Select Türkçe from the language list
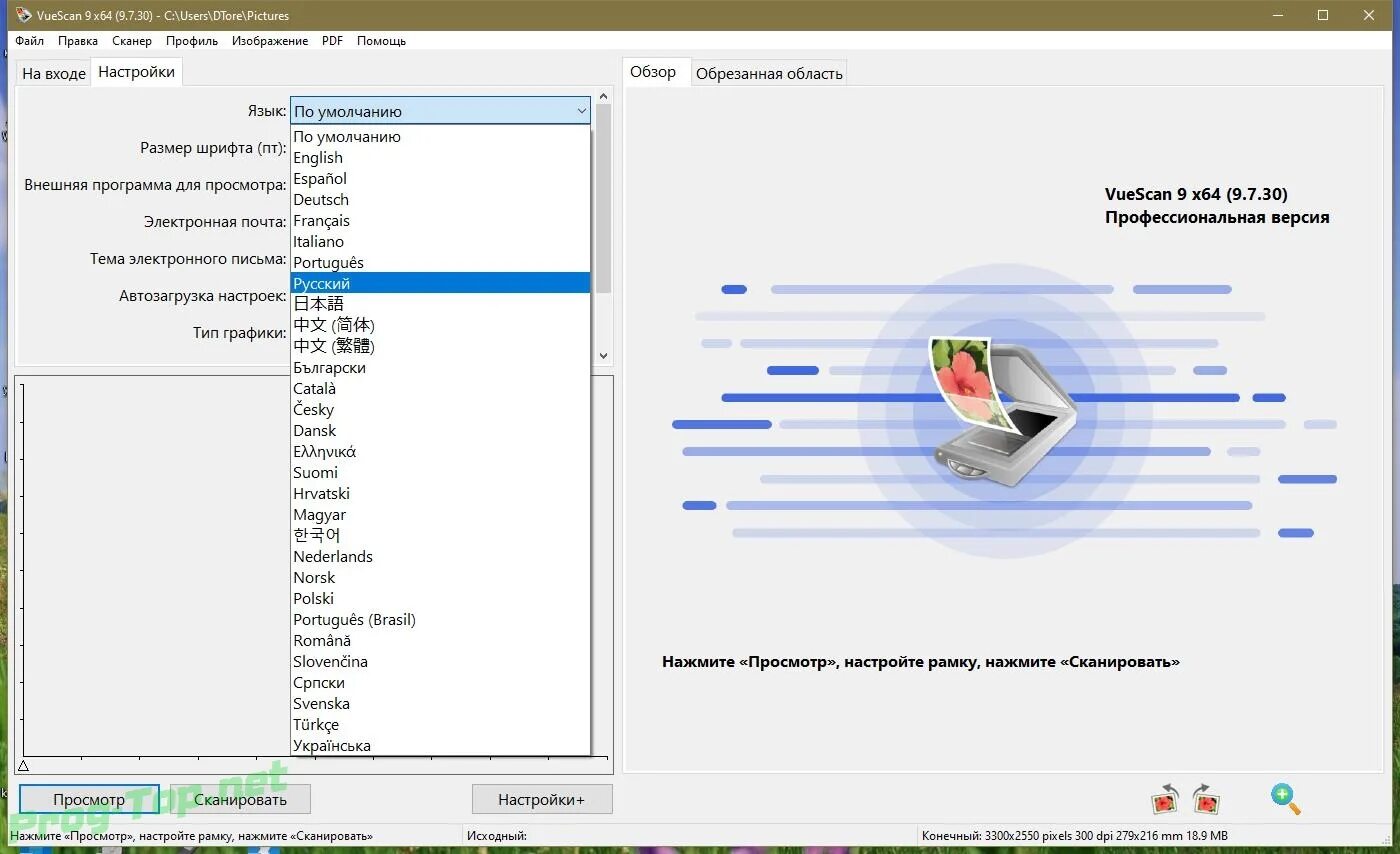 click(x=440, y=724)
